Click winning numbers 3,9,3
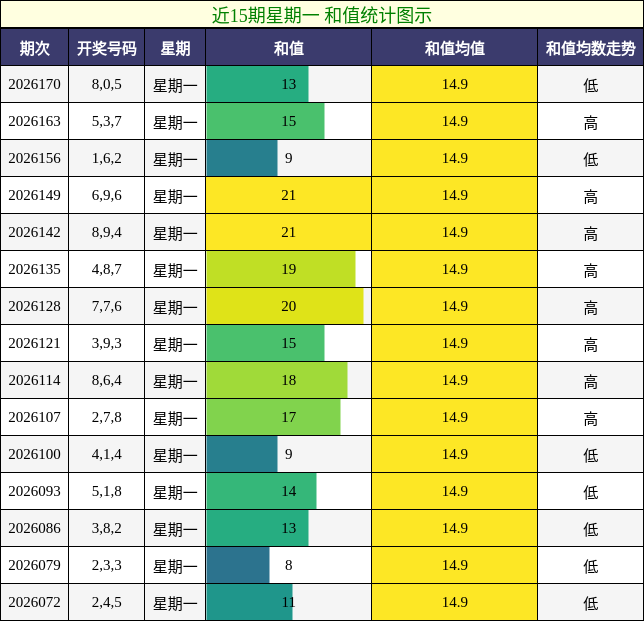The width and height of the screenshot is (644, 621). 107,343
